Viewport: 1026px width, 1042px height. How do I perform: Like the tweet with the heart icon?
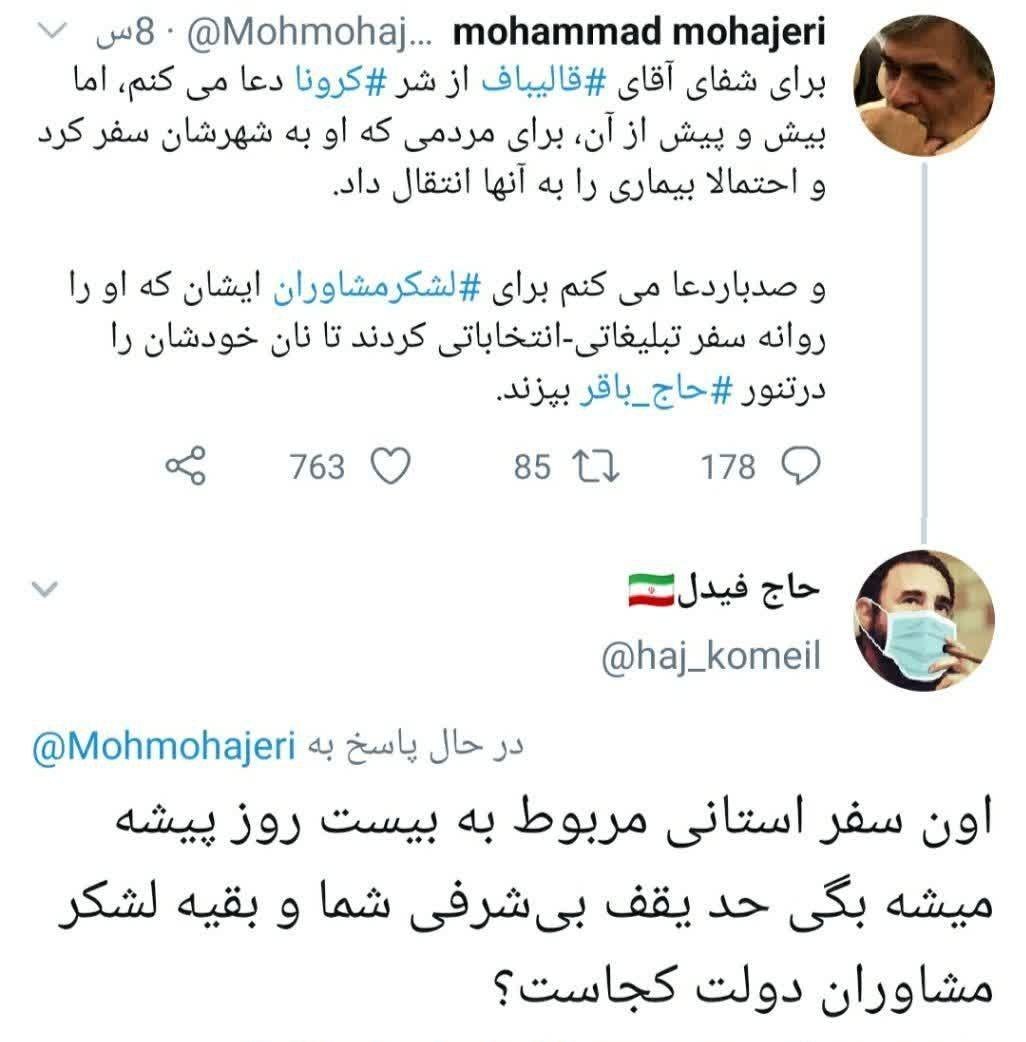[390, 466]
